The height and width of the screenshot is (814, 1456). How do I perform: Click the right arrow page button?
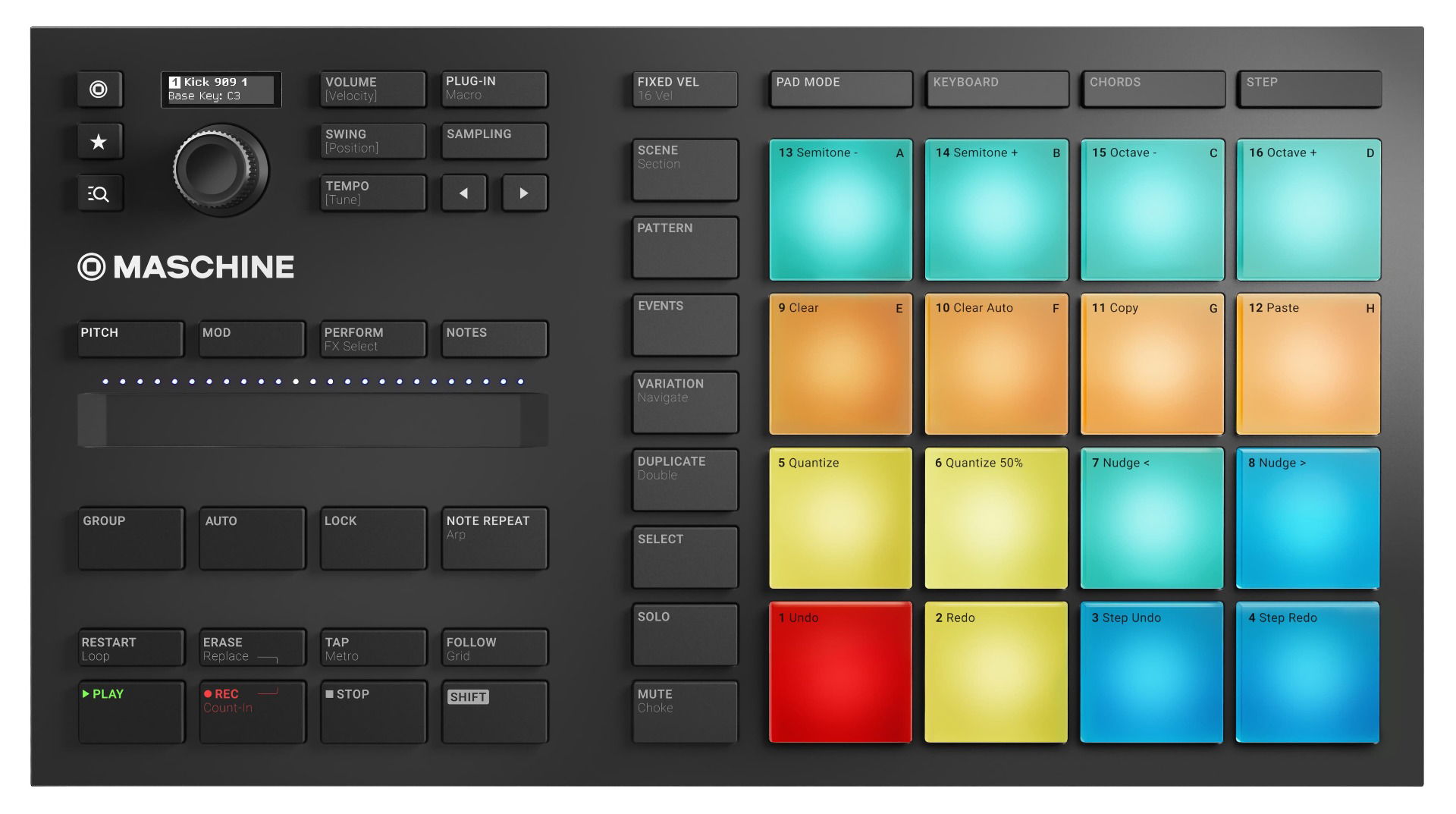click(x=524, y=193)
